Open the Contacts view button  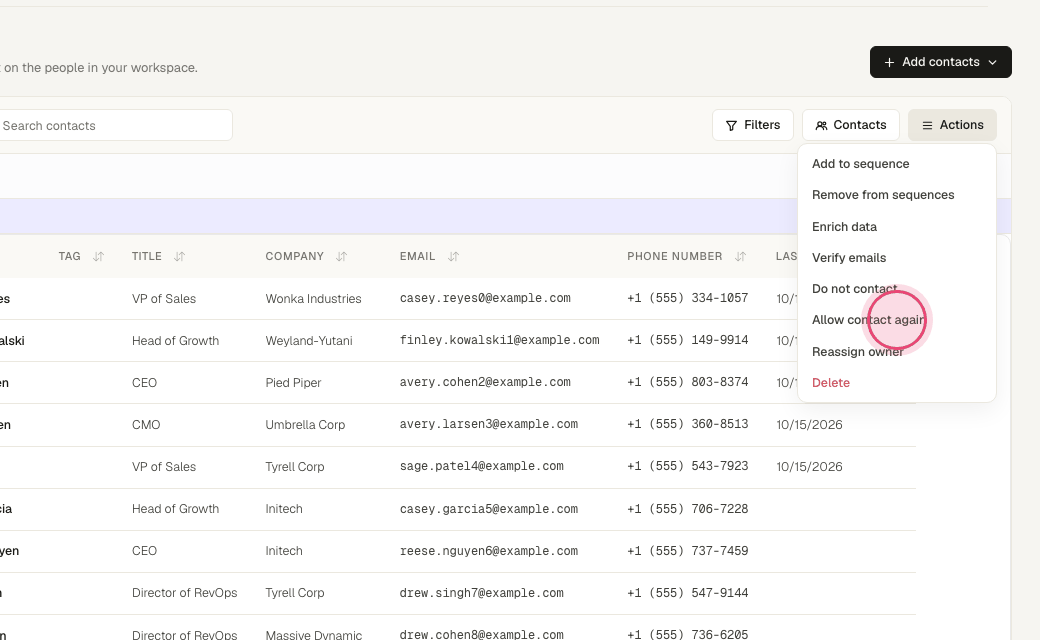click(851, 125)
